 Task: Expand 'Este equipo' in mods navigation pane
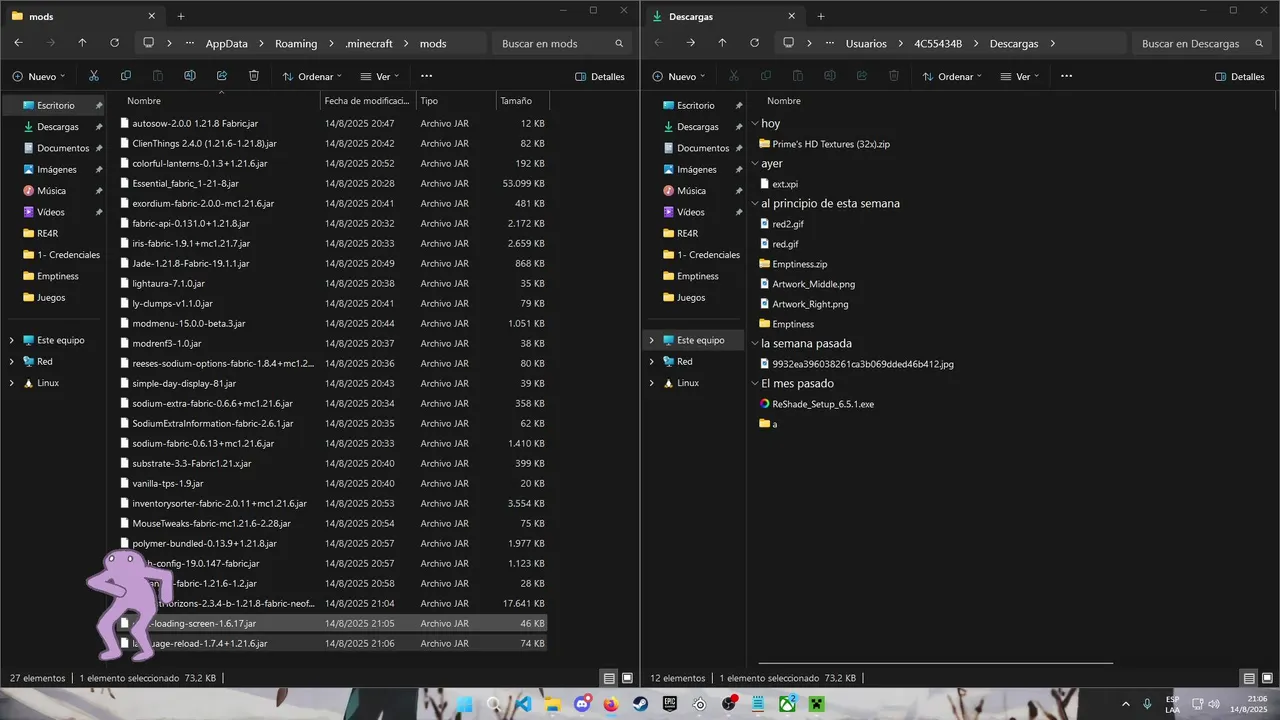(12, 340)
